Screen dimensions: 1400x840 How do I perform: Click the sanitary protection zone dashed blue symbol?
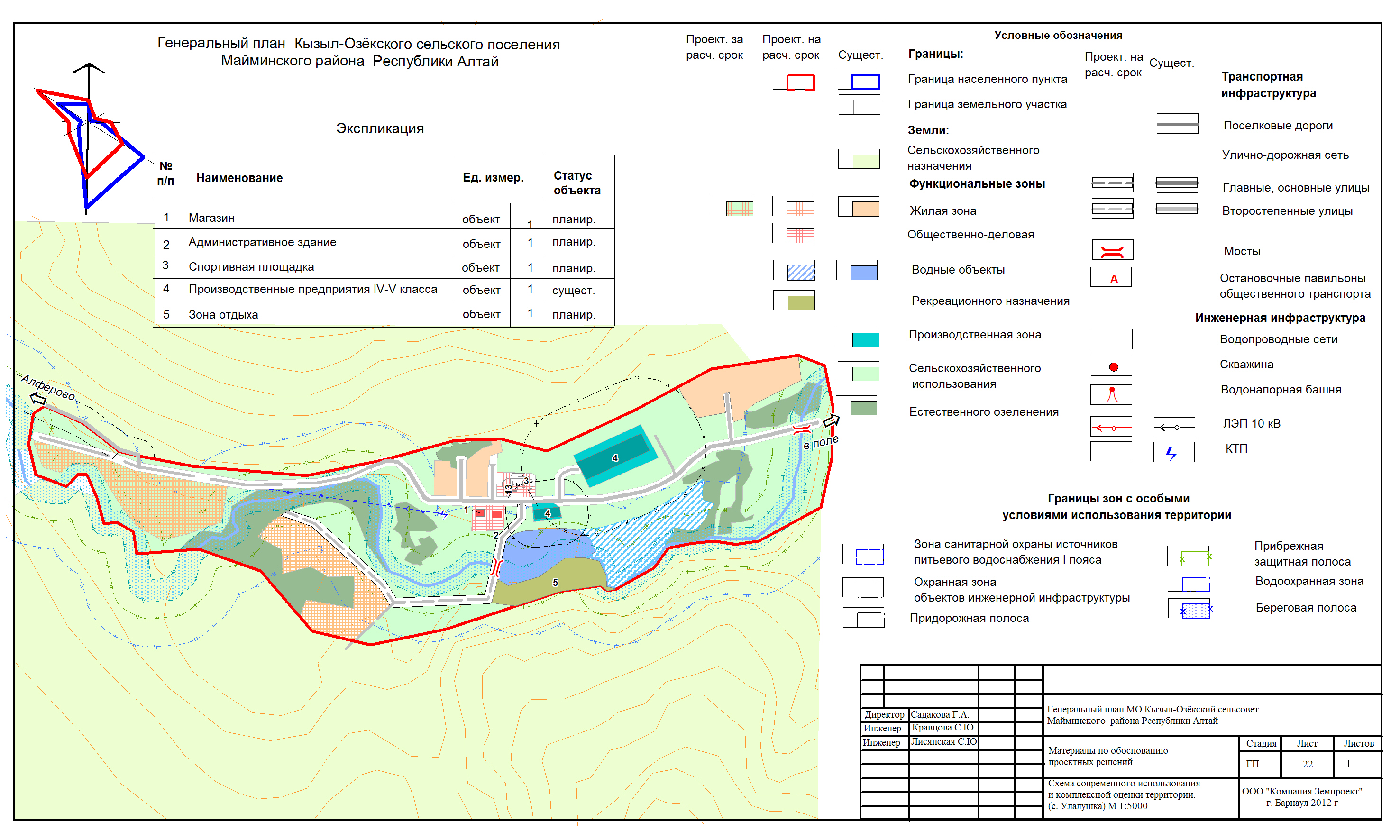(863, 555)
